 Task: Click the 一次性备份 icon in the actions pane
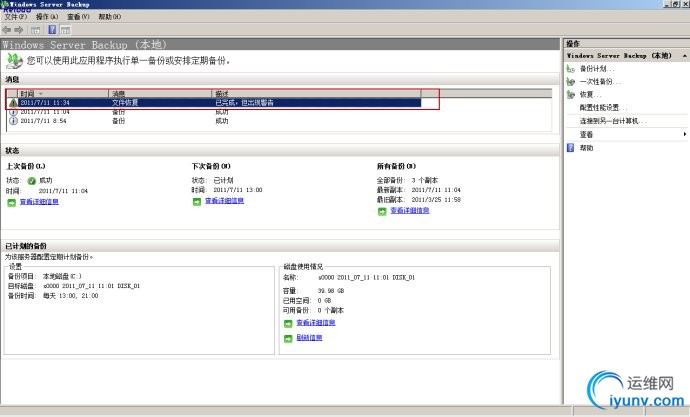(571, 81)
